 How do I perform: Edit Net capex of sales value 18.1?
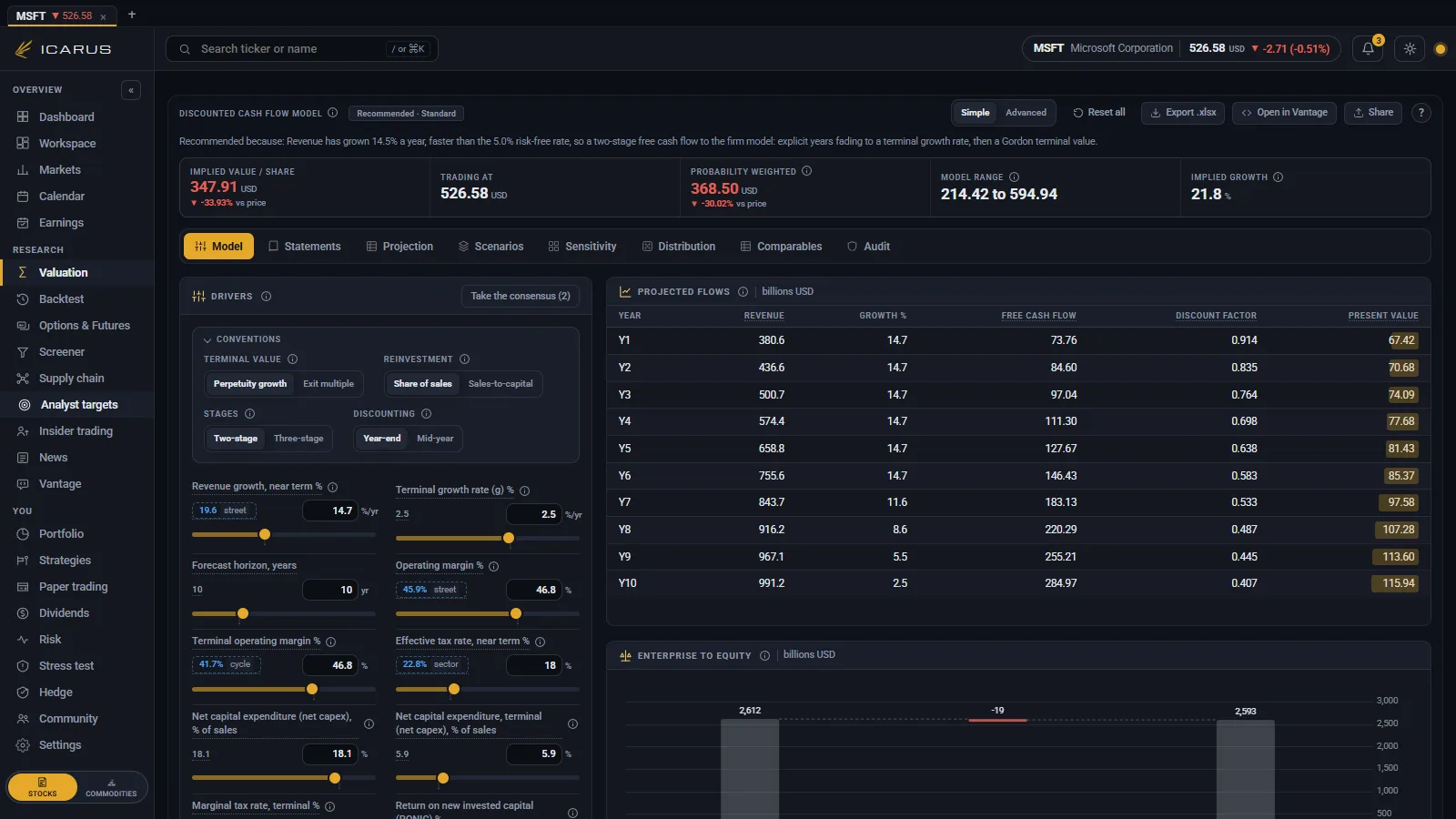point(330,754)
